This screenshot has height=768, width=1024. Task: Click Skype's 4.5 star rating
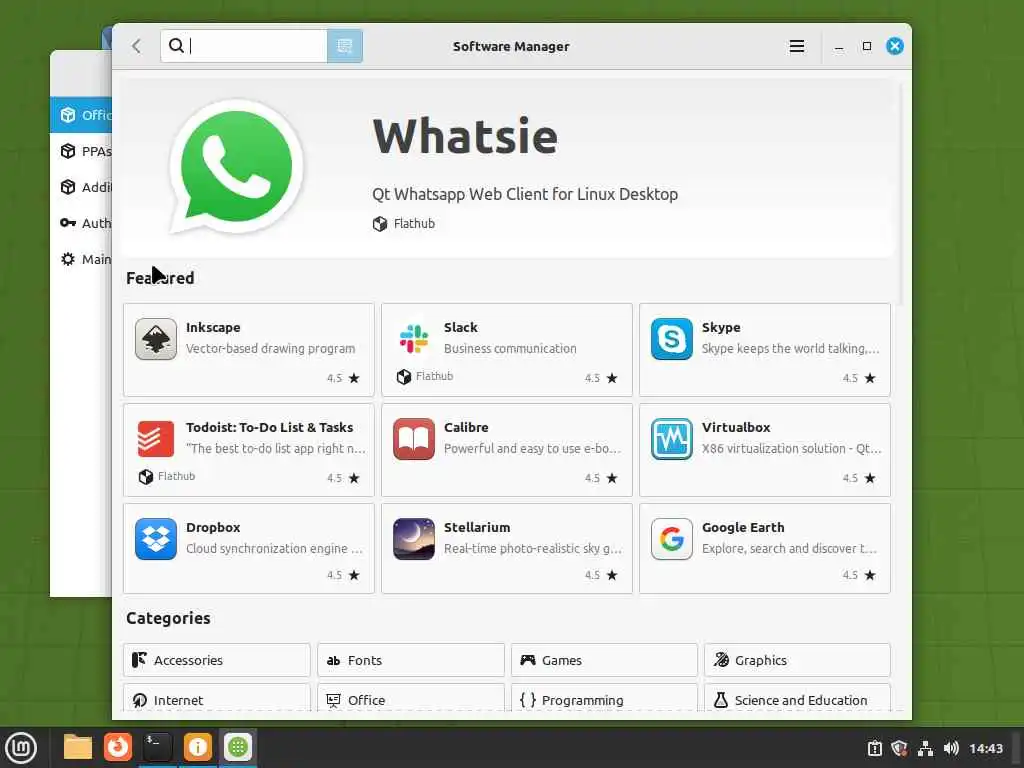[x=859, y=378]
